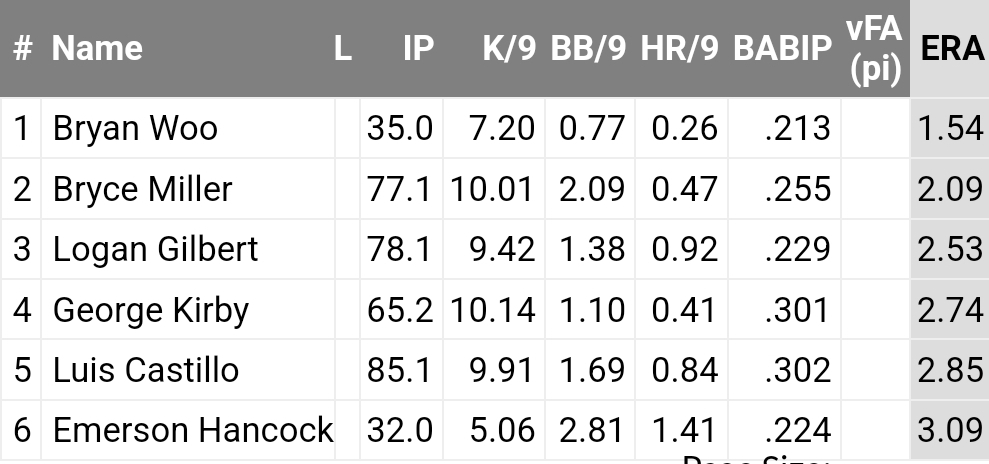Screen dimensions: 989x464
Task: Select Bryan Woo's 1.54 ERA cell
Action: (950, 128)
